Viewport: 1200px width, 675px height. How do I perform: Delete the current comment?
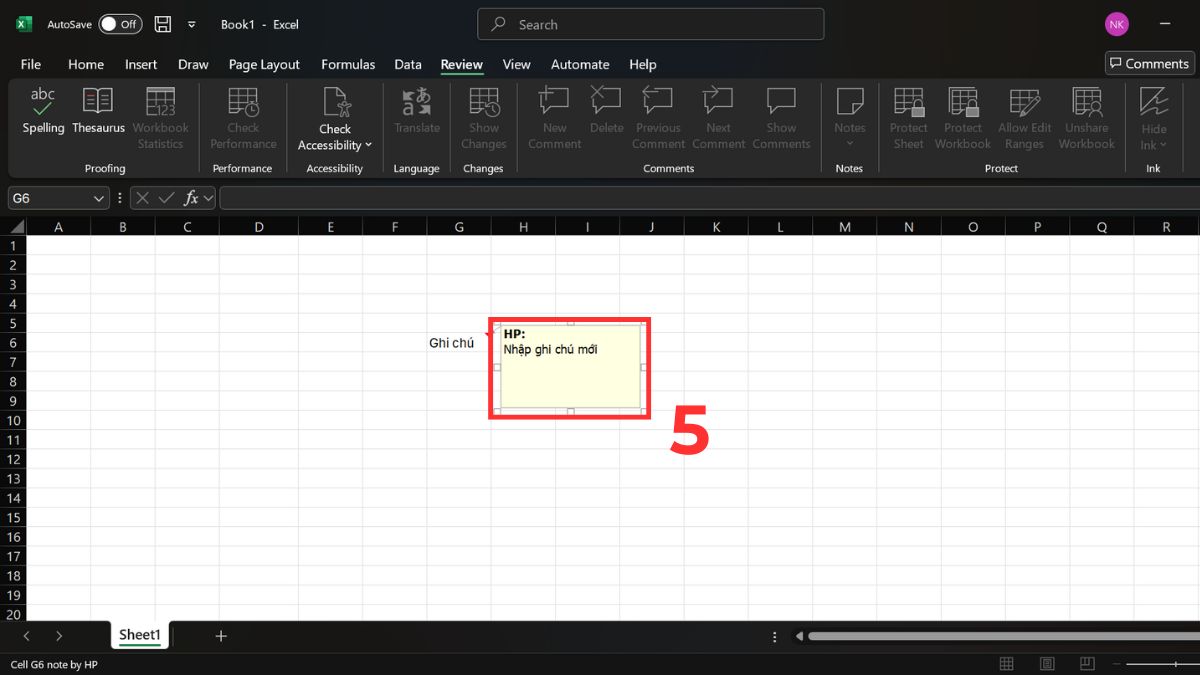point(606,112)
